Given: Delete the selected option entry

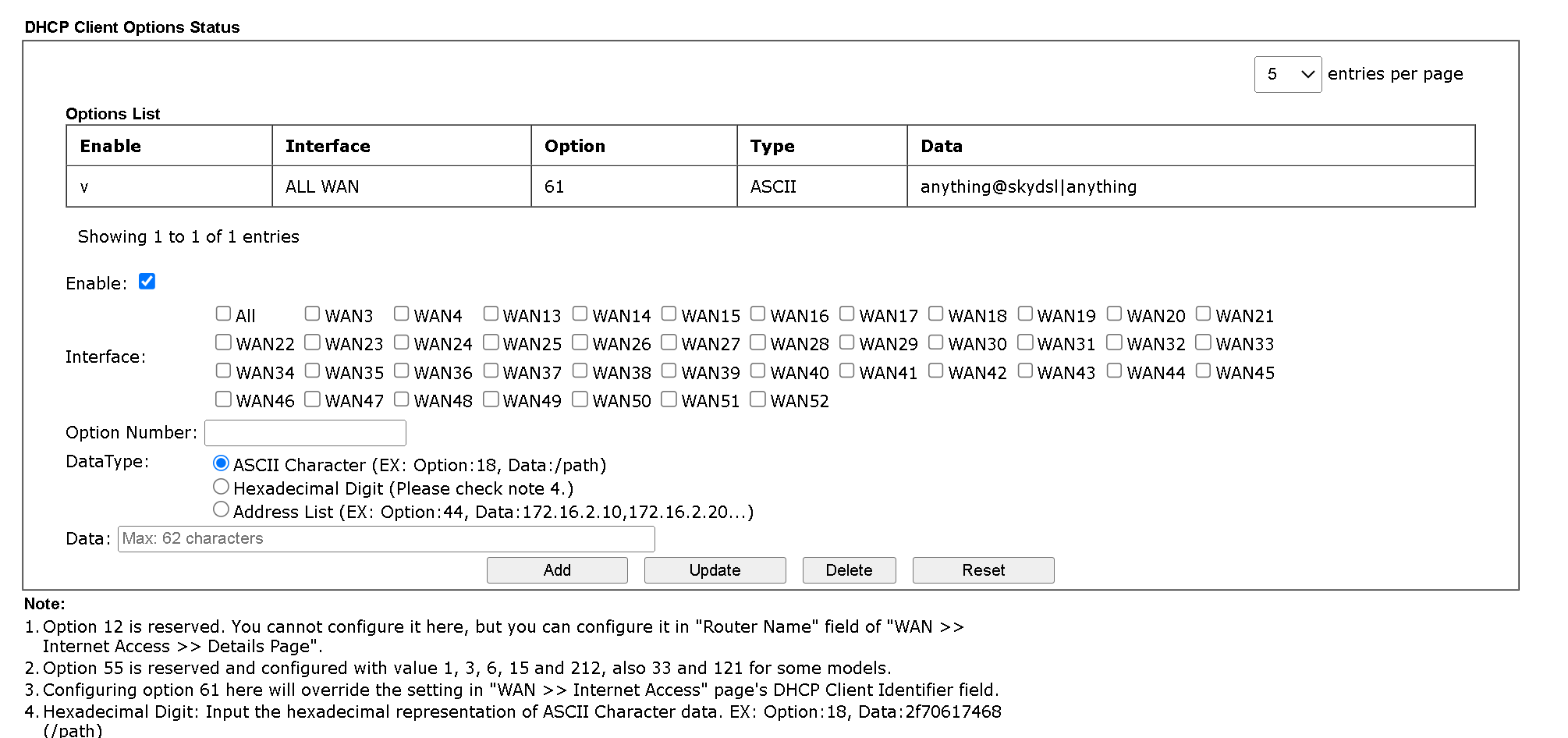Looking at the screenshot, I should coord(849,570).
